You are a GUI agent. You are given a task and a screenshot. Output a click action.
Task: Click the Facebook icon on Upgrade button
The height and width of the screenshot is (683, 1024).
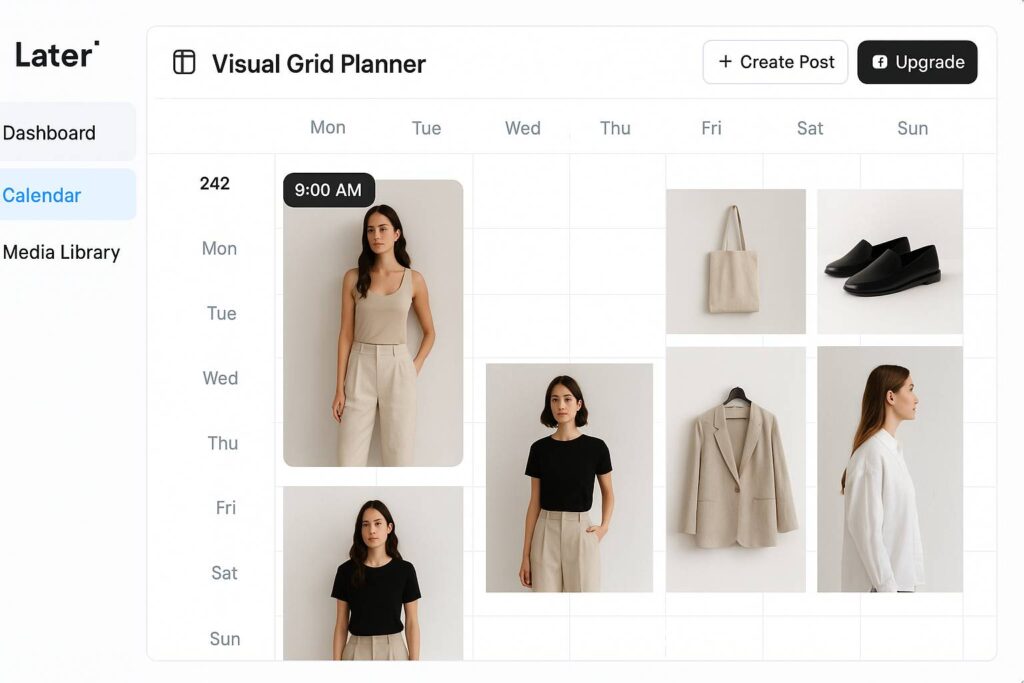click(x=880, y=62)
